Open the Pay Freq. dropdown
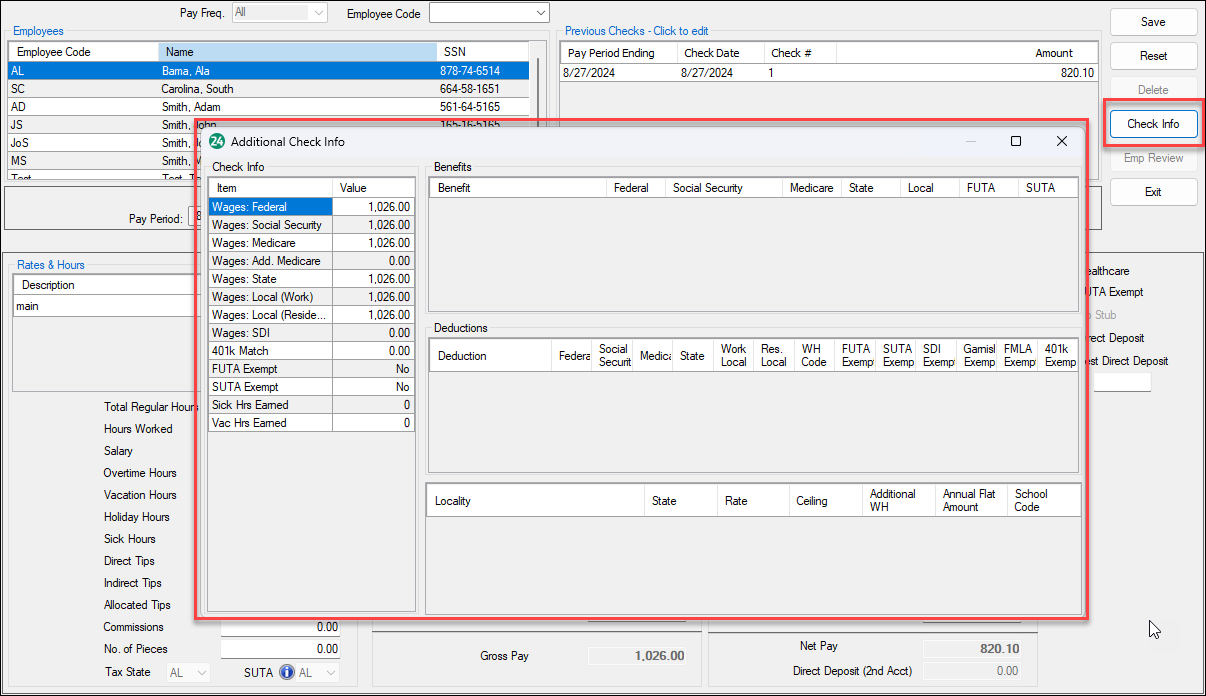Screen dimensions: 1206x696 (x=279, y=13)
